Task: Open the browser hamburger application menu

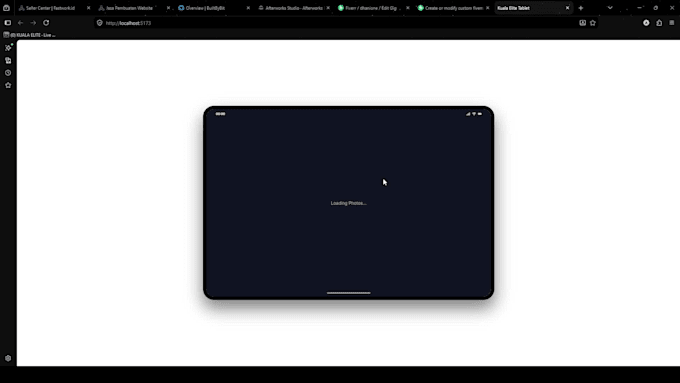Action: coord(672,23)
